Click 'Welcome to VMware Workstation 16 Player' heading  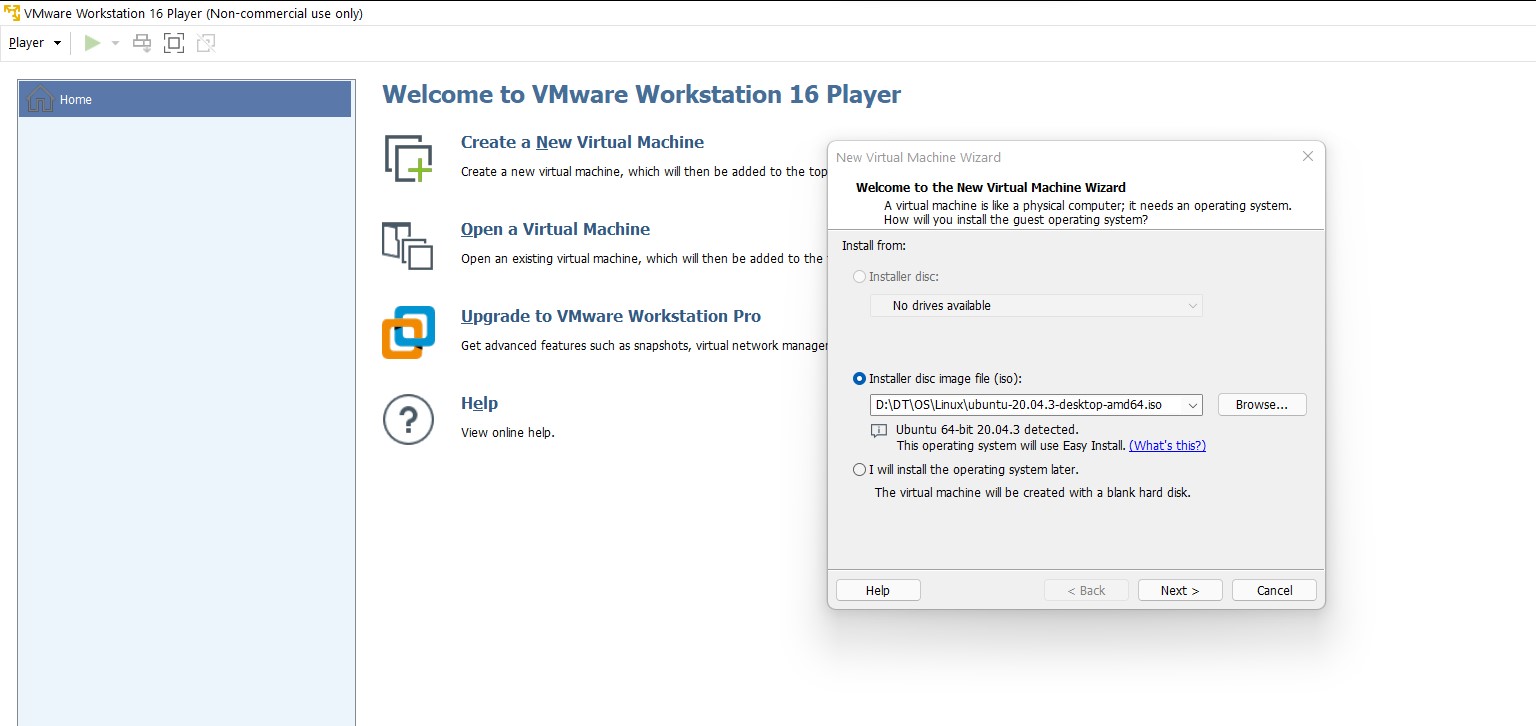point(642,95)
